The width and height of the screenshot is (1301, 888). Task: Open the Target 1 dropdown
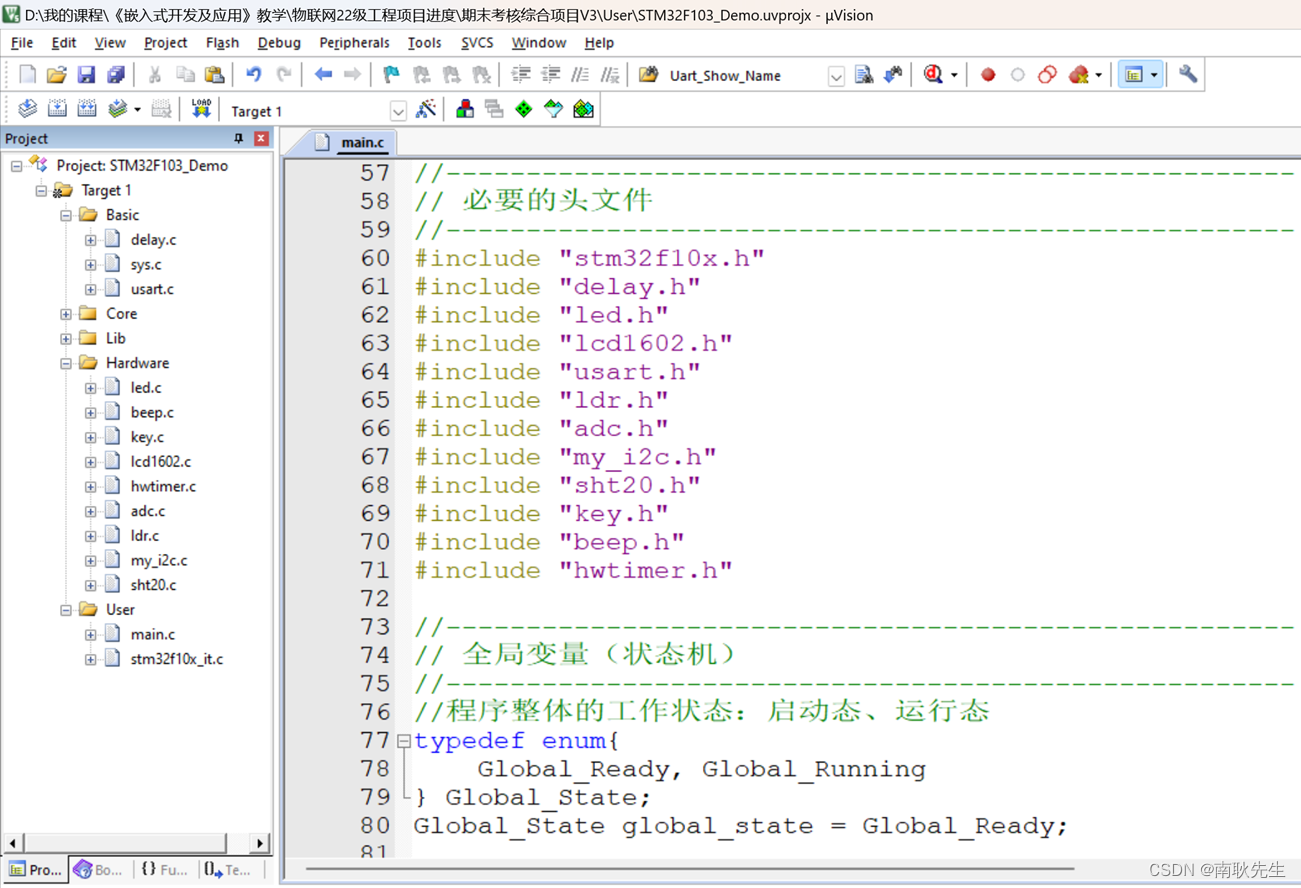398,111
